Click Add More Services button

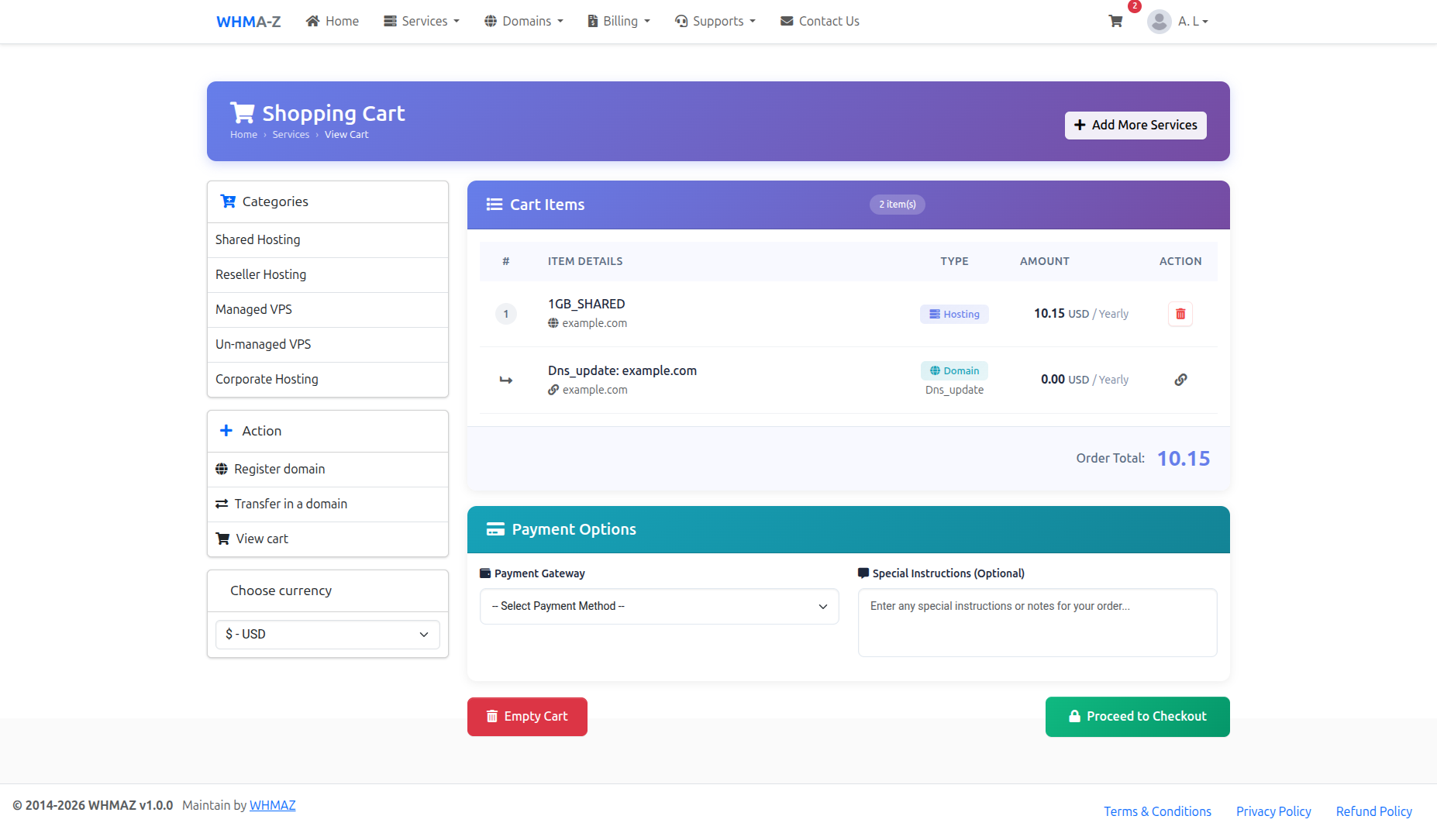1135,126
